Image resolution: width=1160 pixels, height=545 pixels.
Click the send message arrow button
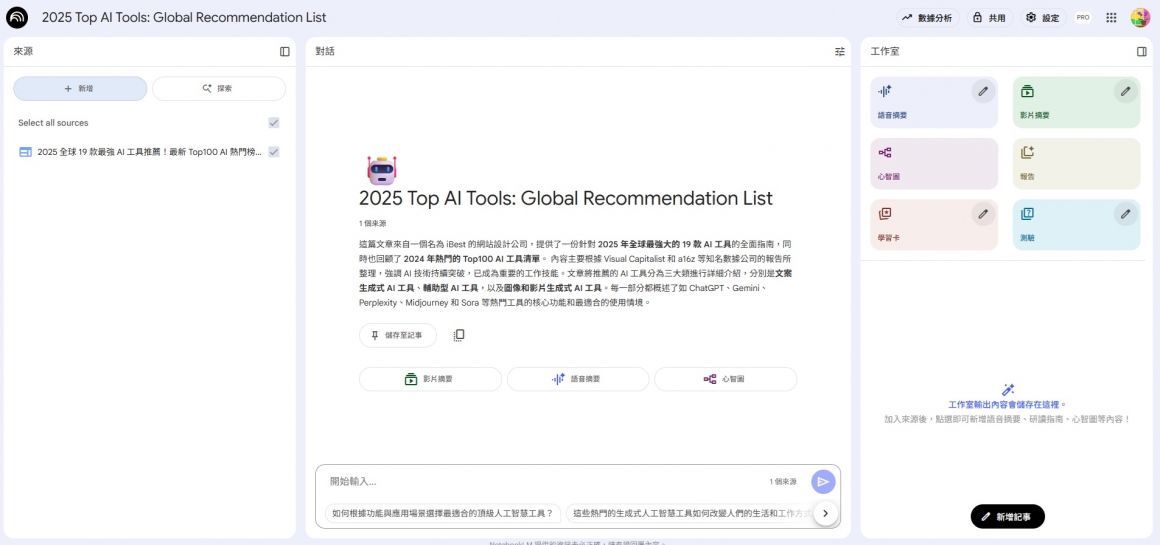(822, 482)
